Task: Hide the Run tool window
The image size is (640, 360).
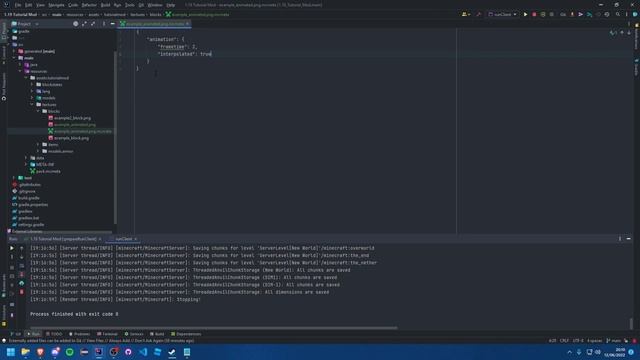Action: click(629, 239)
